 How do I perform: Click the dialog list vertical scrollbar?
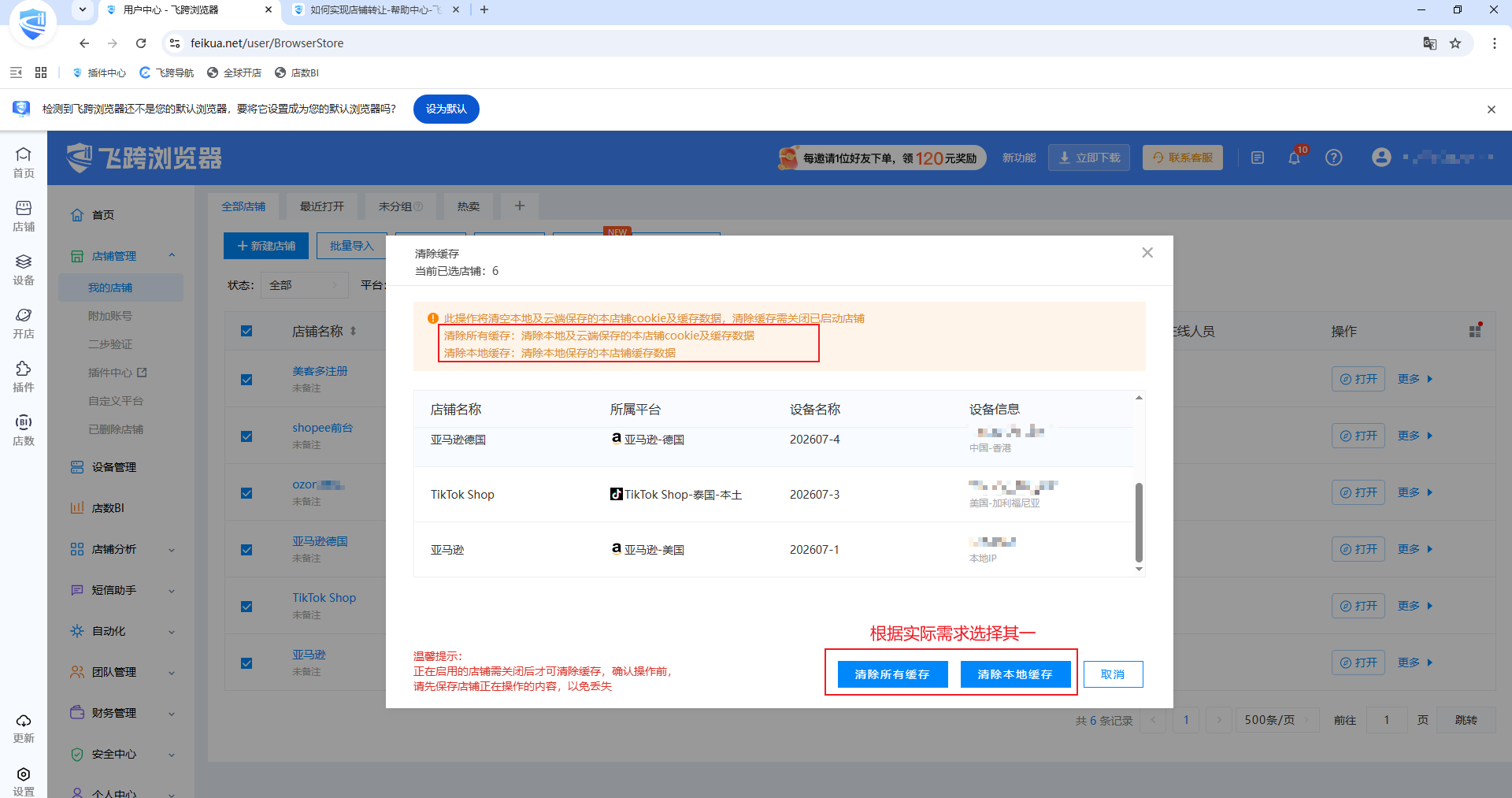coord(1139,522)
